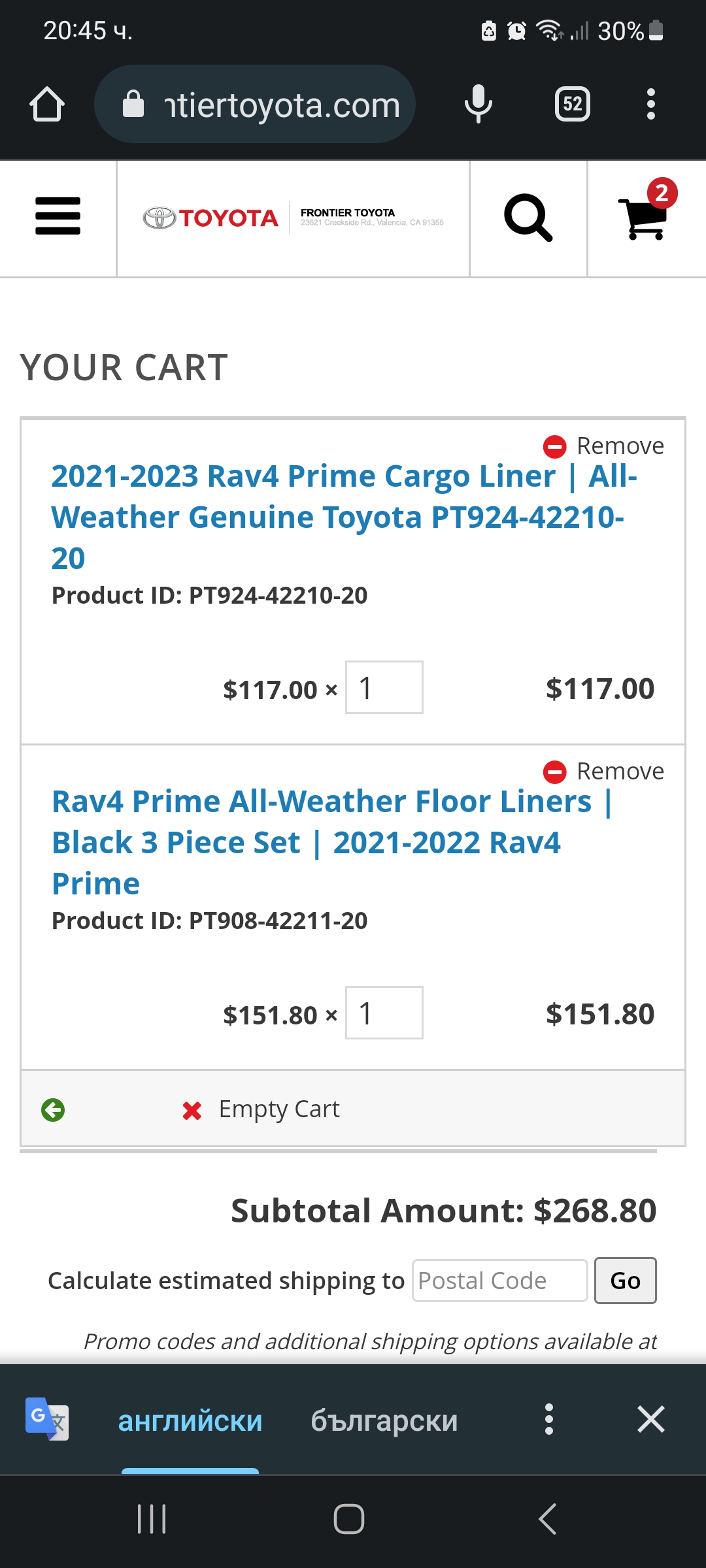This screenshot has height=1568, width=706.
Task: Click the Toyota logo
Action: pos(209,218)
